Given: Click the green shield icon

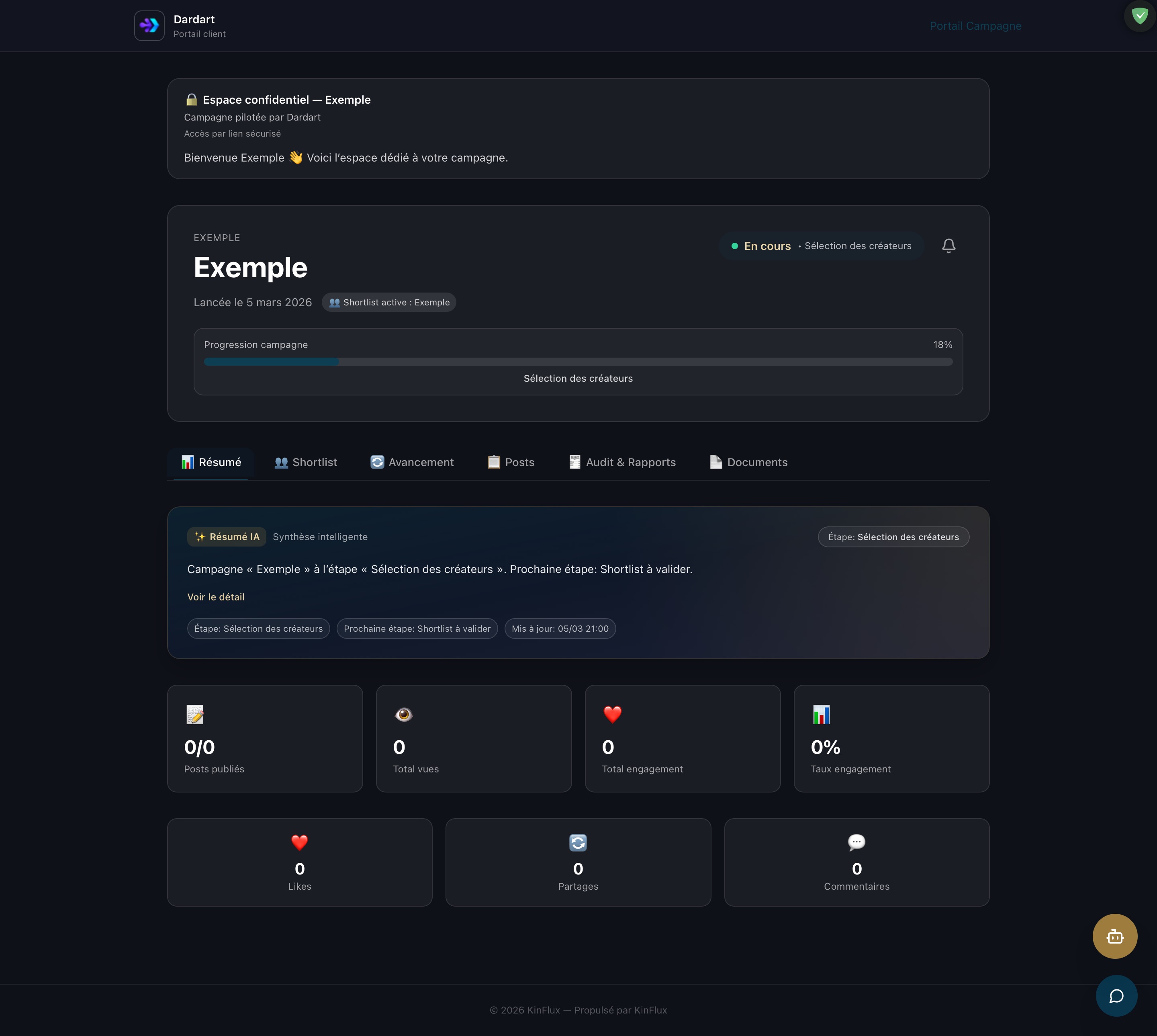Looking at the screenshot, I should click(1139, 16).
